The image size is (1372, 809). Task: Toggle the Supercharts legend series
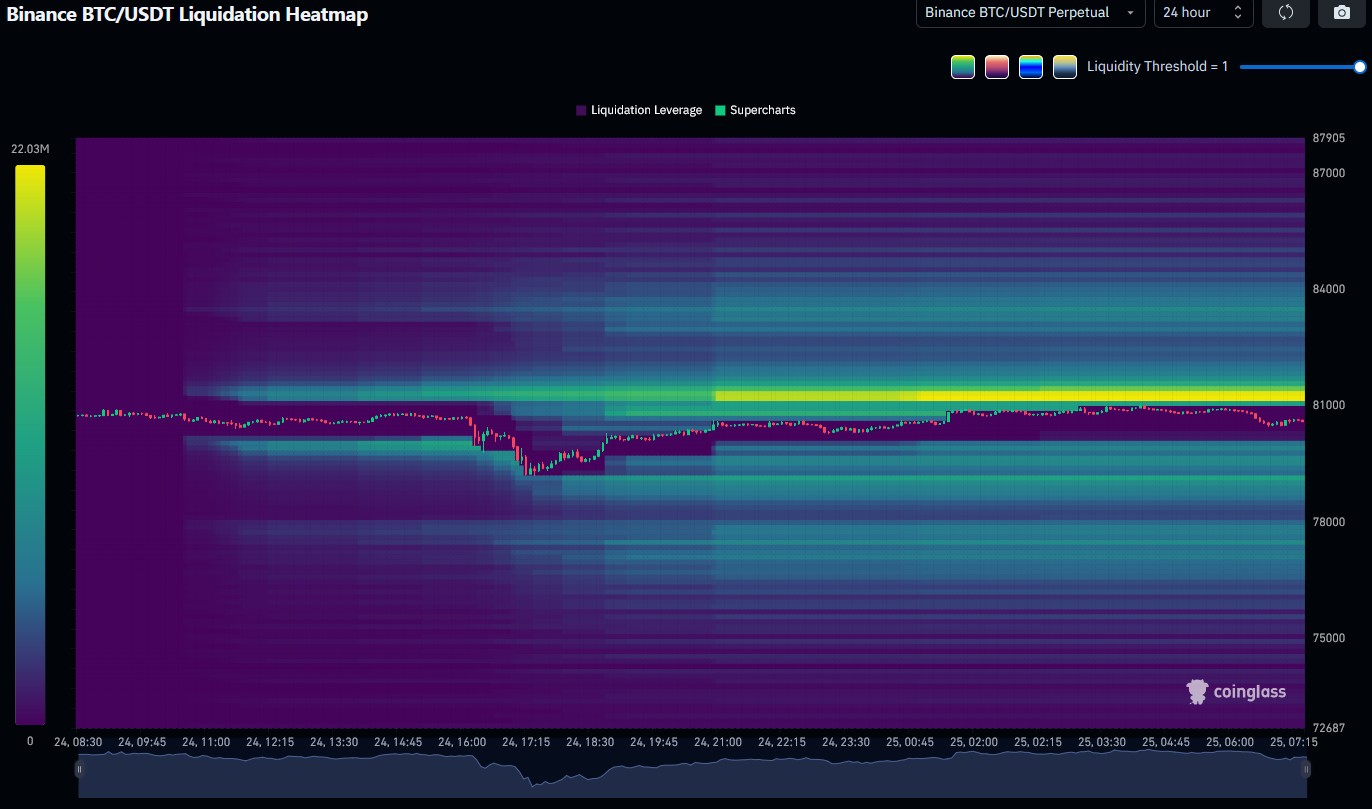(x=755, y=110)
